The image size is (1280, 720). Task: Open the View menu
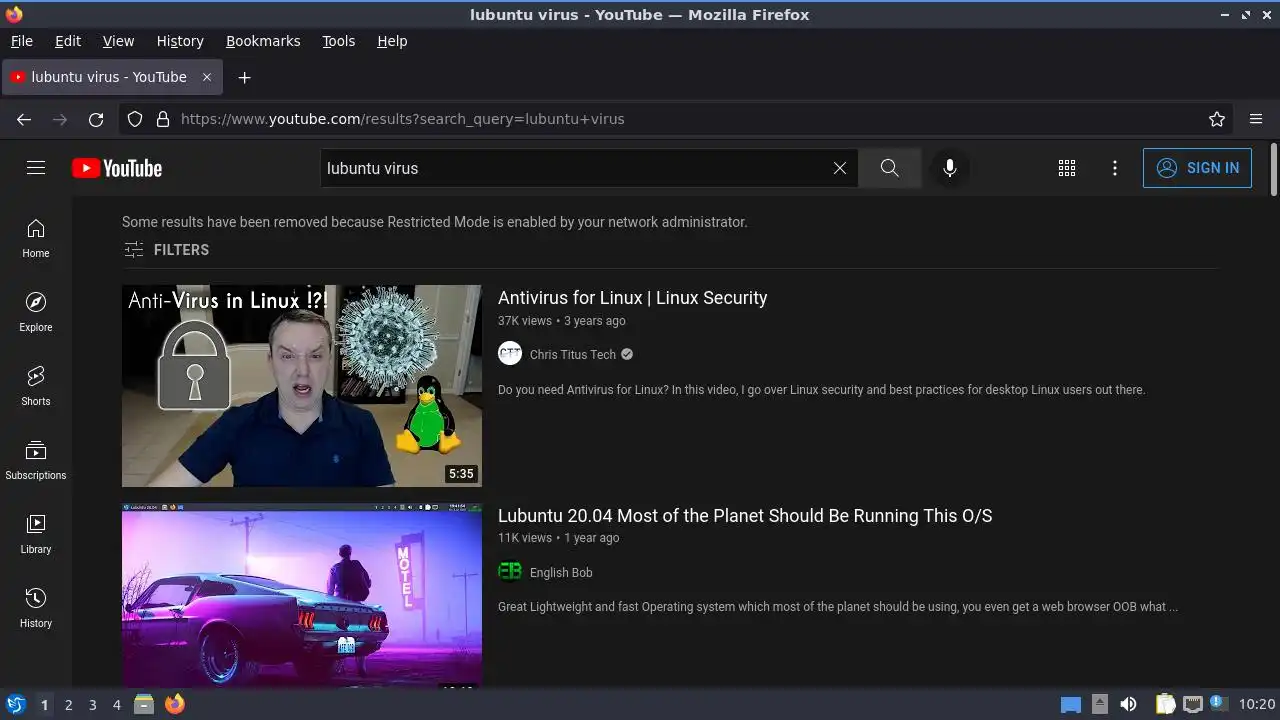coord(118,41)
